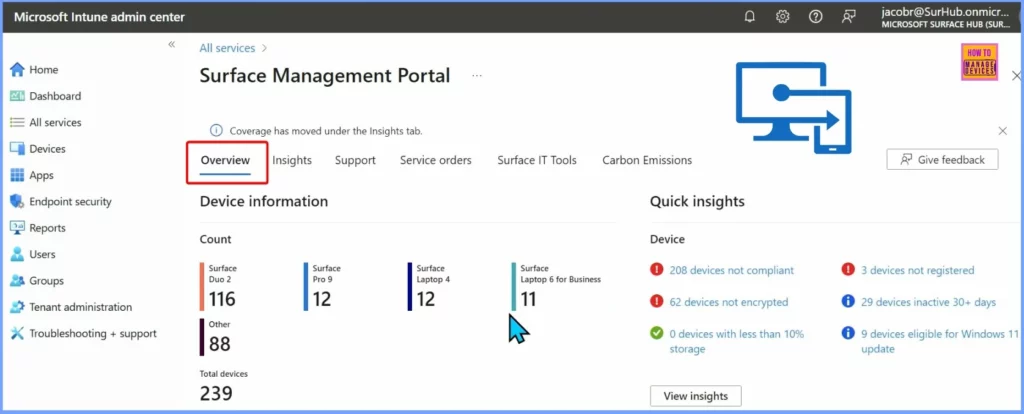1024x414 pixels.
Task: Click red alert icon beside not encrypted
Action: pos(657,301)
